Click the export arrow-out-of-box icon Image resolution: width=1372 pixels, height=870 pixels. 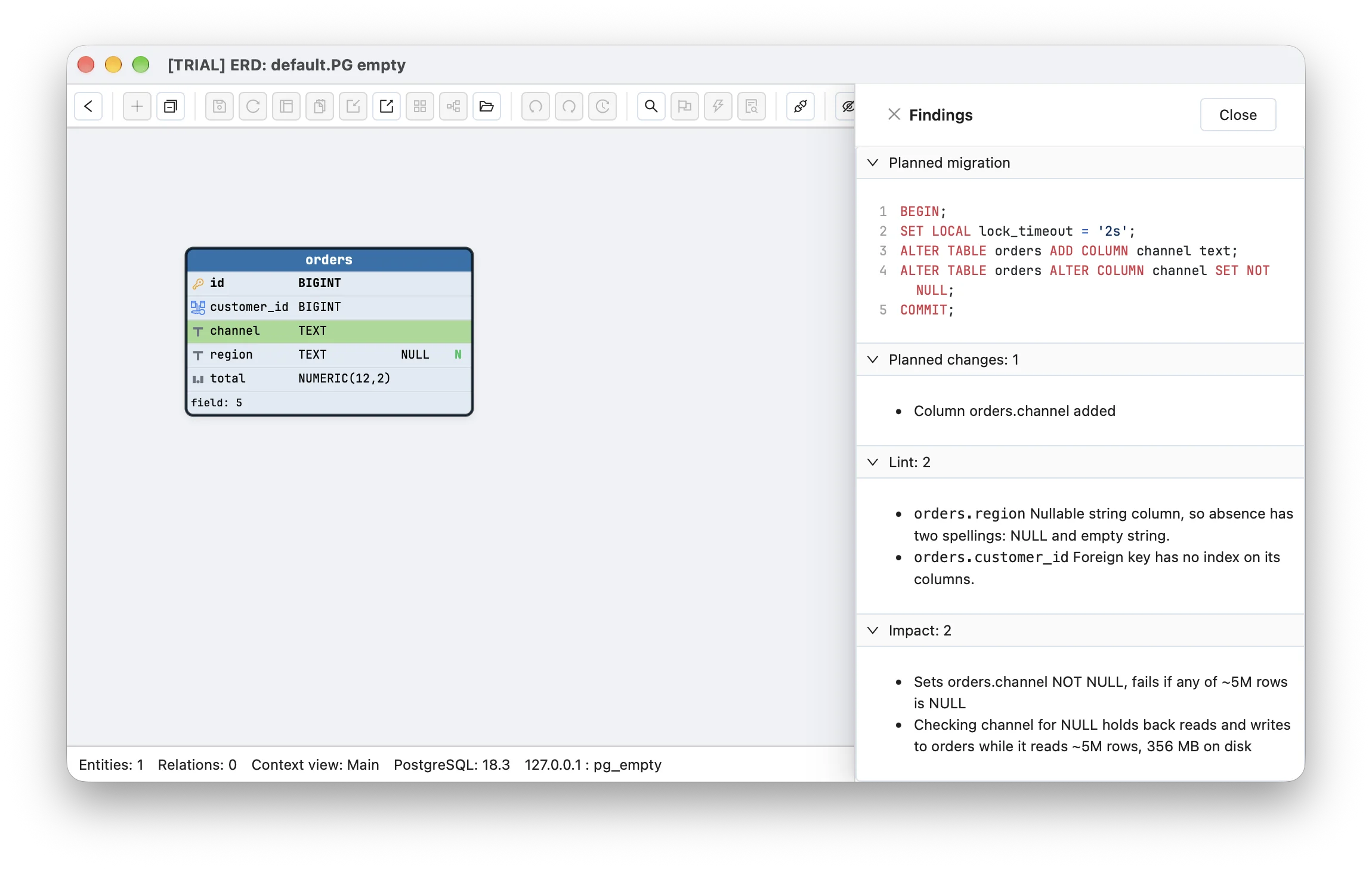387,106
